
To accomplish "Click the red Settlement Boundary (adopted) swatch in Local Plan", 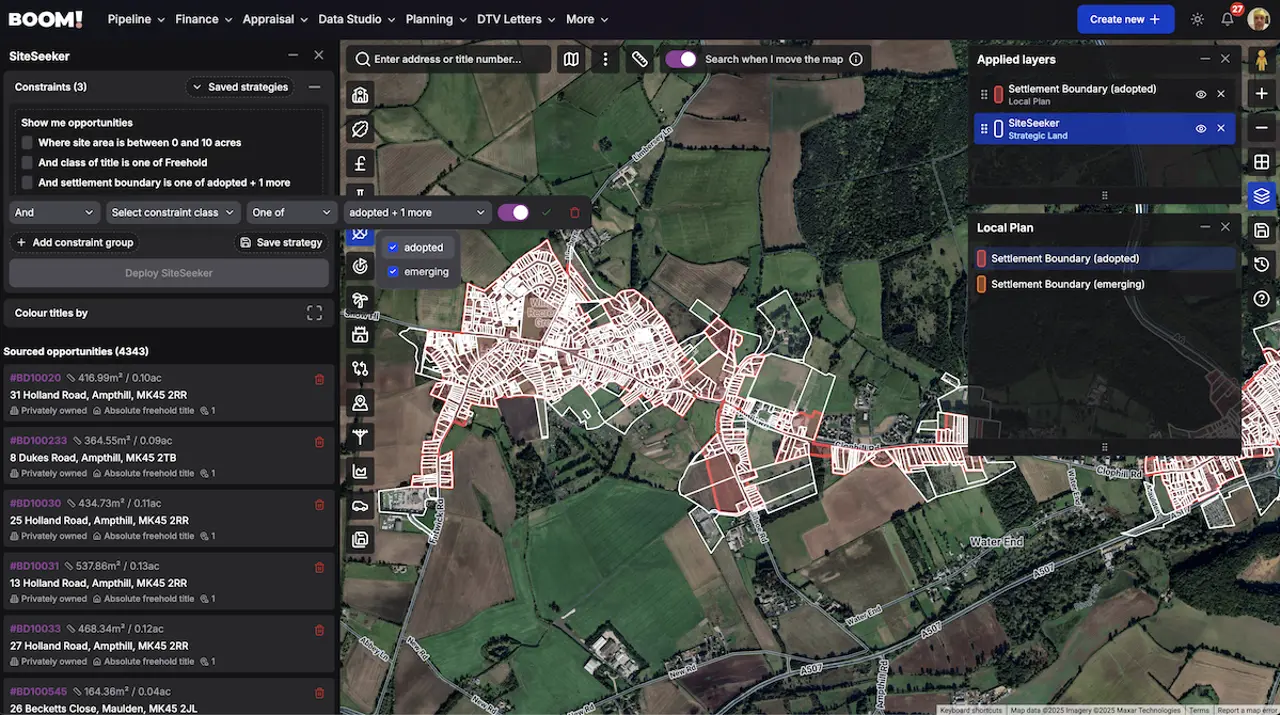I will (x=981, y=258).
